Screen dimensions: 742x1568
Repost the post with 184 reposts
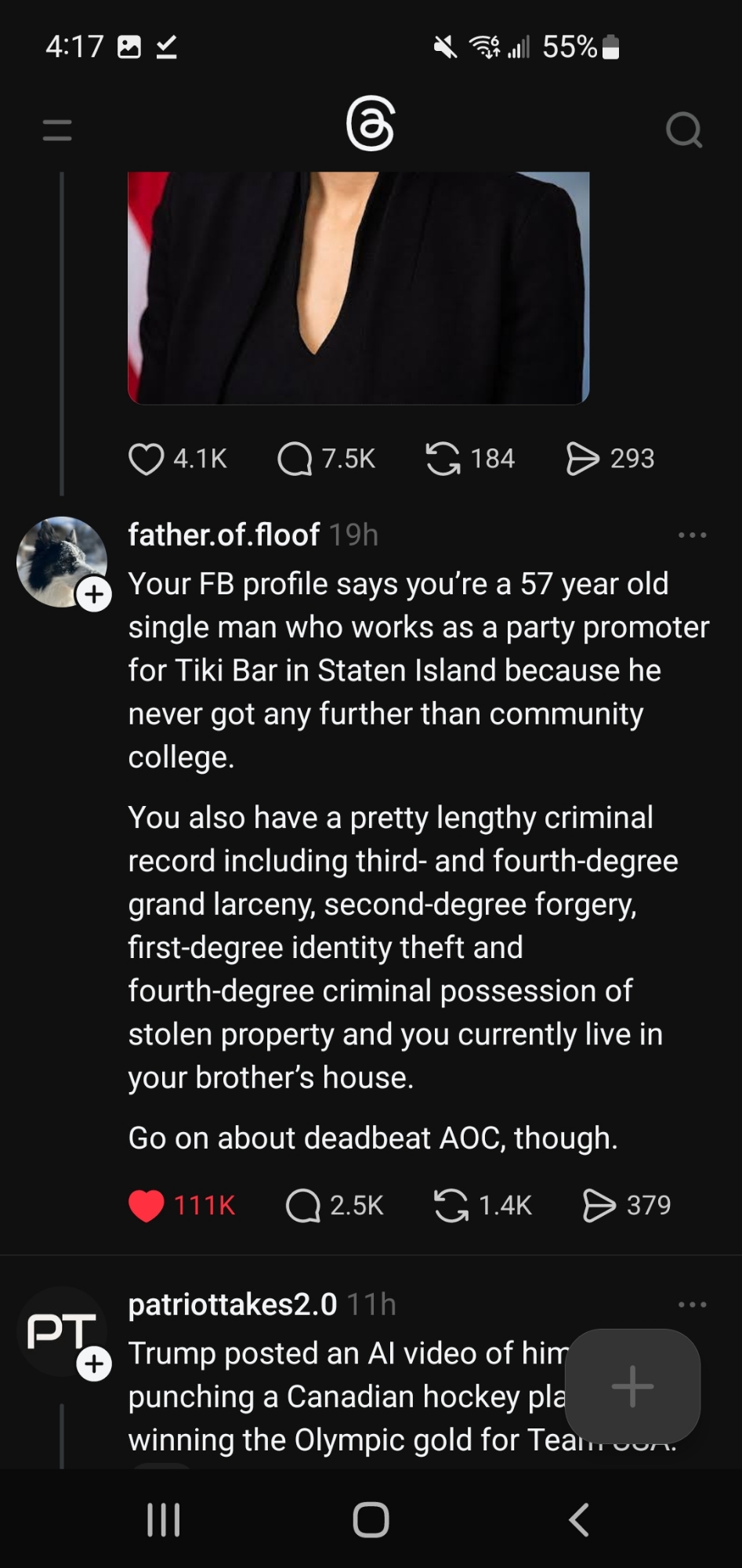(443, 459)
